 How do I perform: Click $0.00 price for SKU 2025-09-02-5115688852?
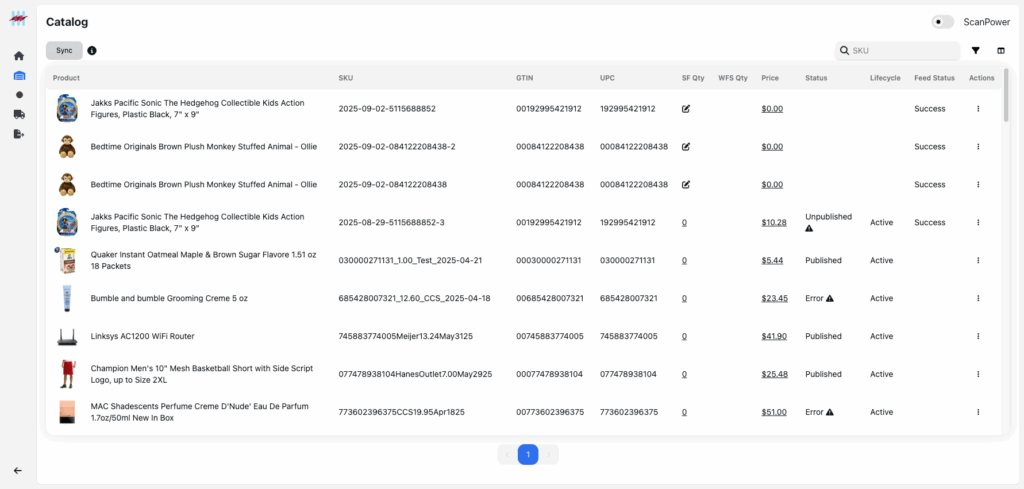(x=772, y=108)
